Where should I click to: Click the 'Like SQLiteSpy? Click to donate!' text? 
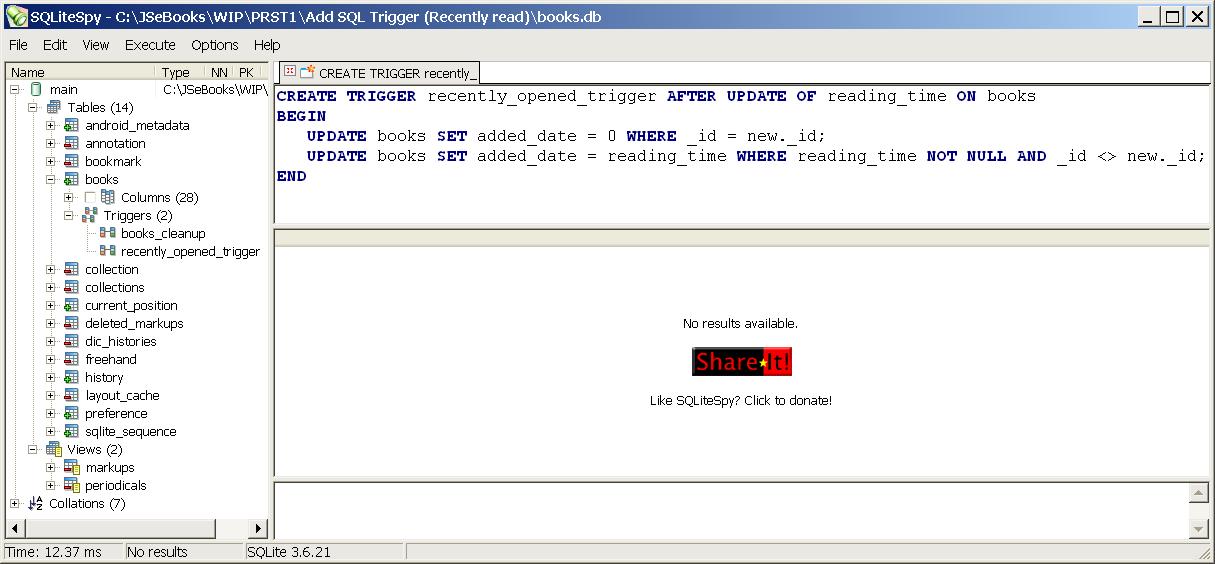click(x=741, y=400)
